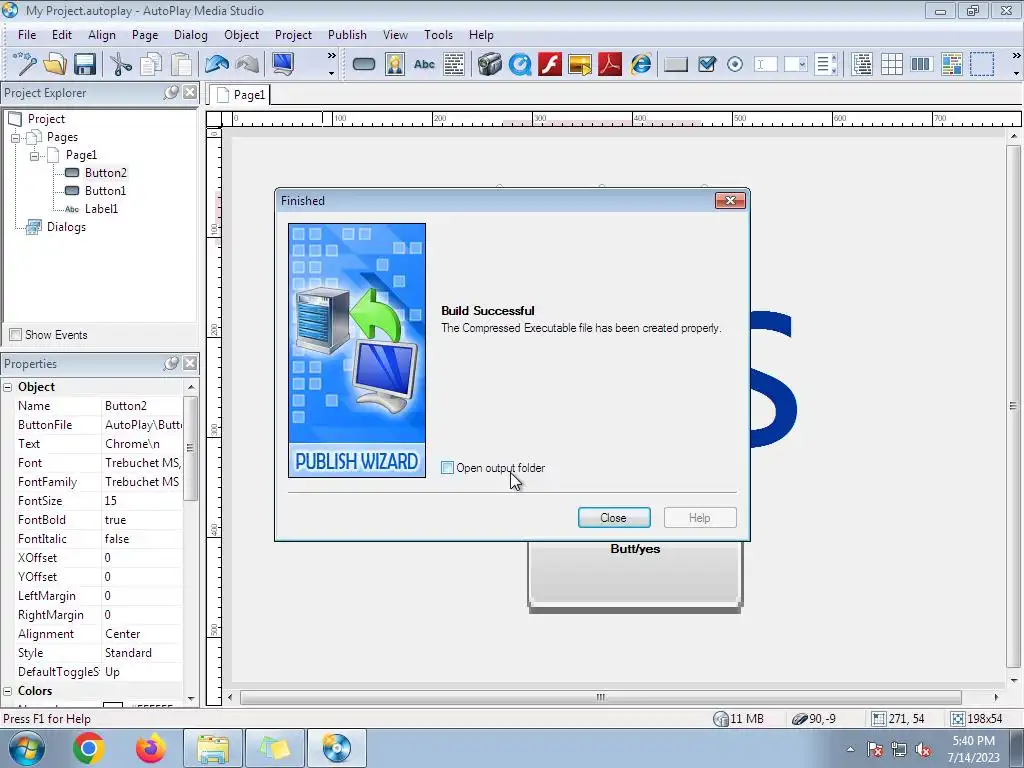The image size is (1024, 768).
Task: Click the Help button in the Finished dialog
Action: point(700,518)
